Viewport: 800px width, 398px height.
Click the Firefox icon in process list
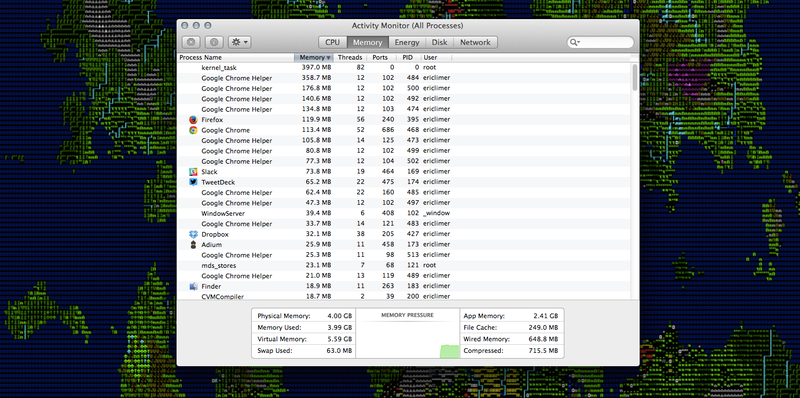click(x=193, y=120)
